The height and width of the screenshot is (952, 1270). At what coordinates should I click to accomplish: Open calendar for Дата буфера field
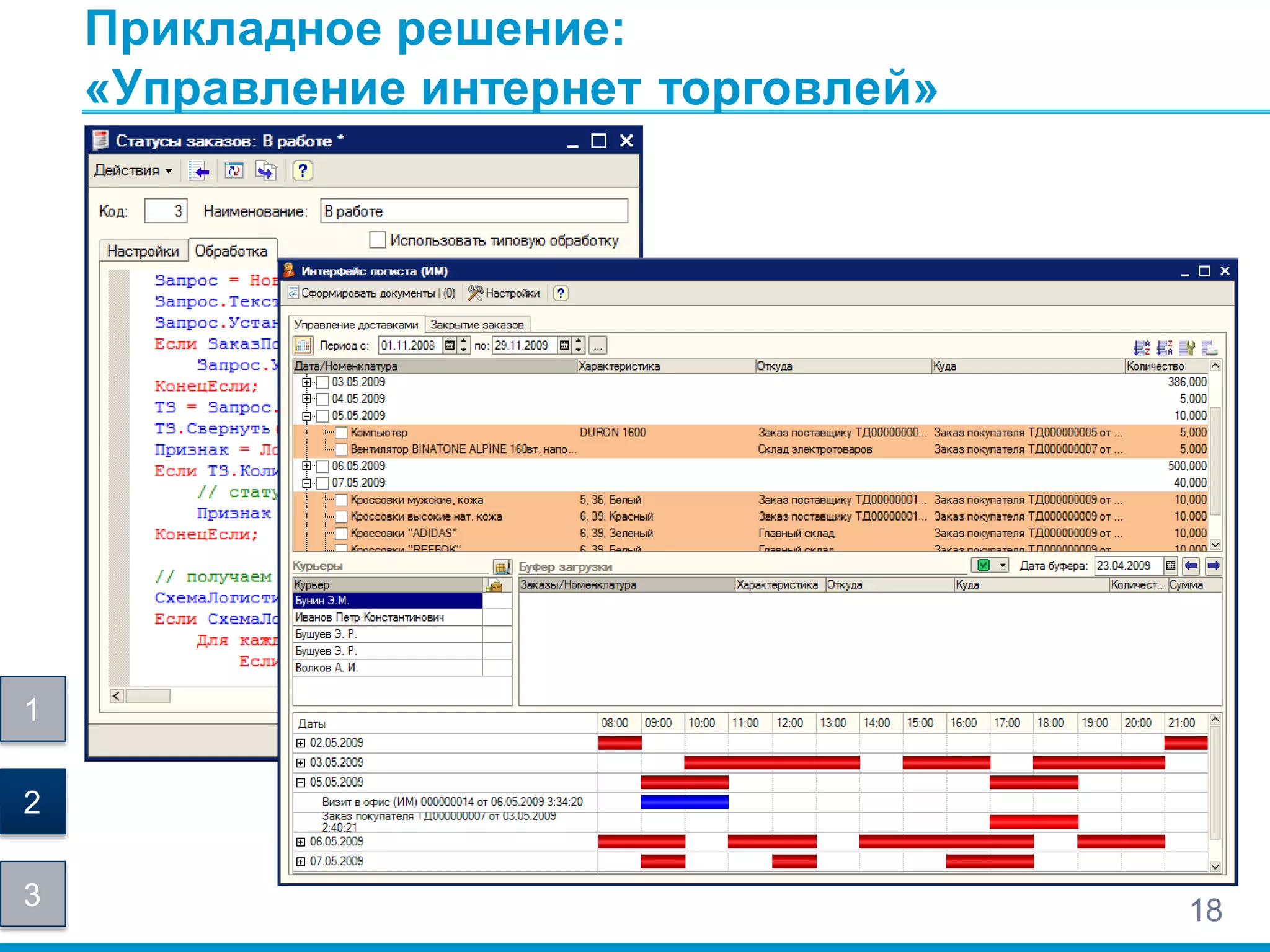pyautogui.click(x=1170, y=565)
